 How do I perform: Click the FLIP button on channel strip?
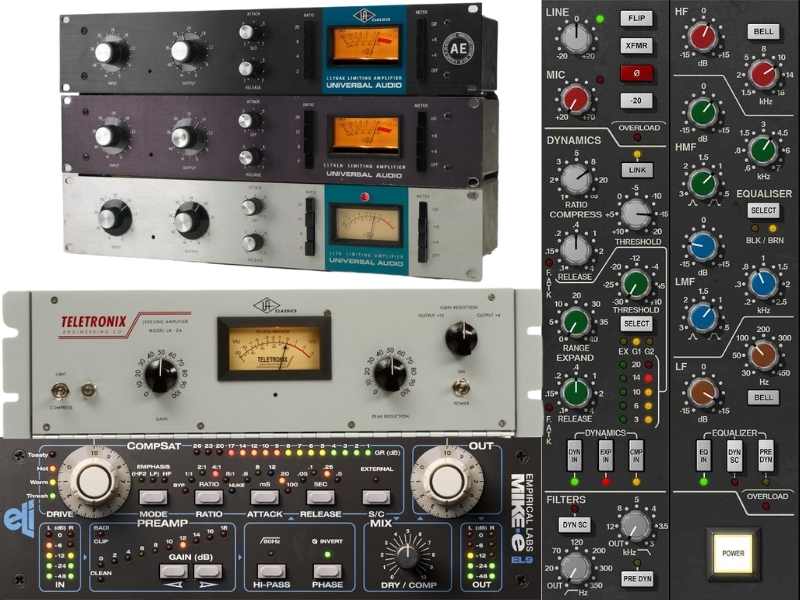click(x=636, y=18)
